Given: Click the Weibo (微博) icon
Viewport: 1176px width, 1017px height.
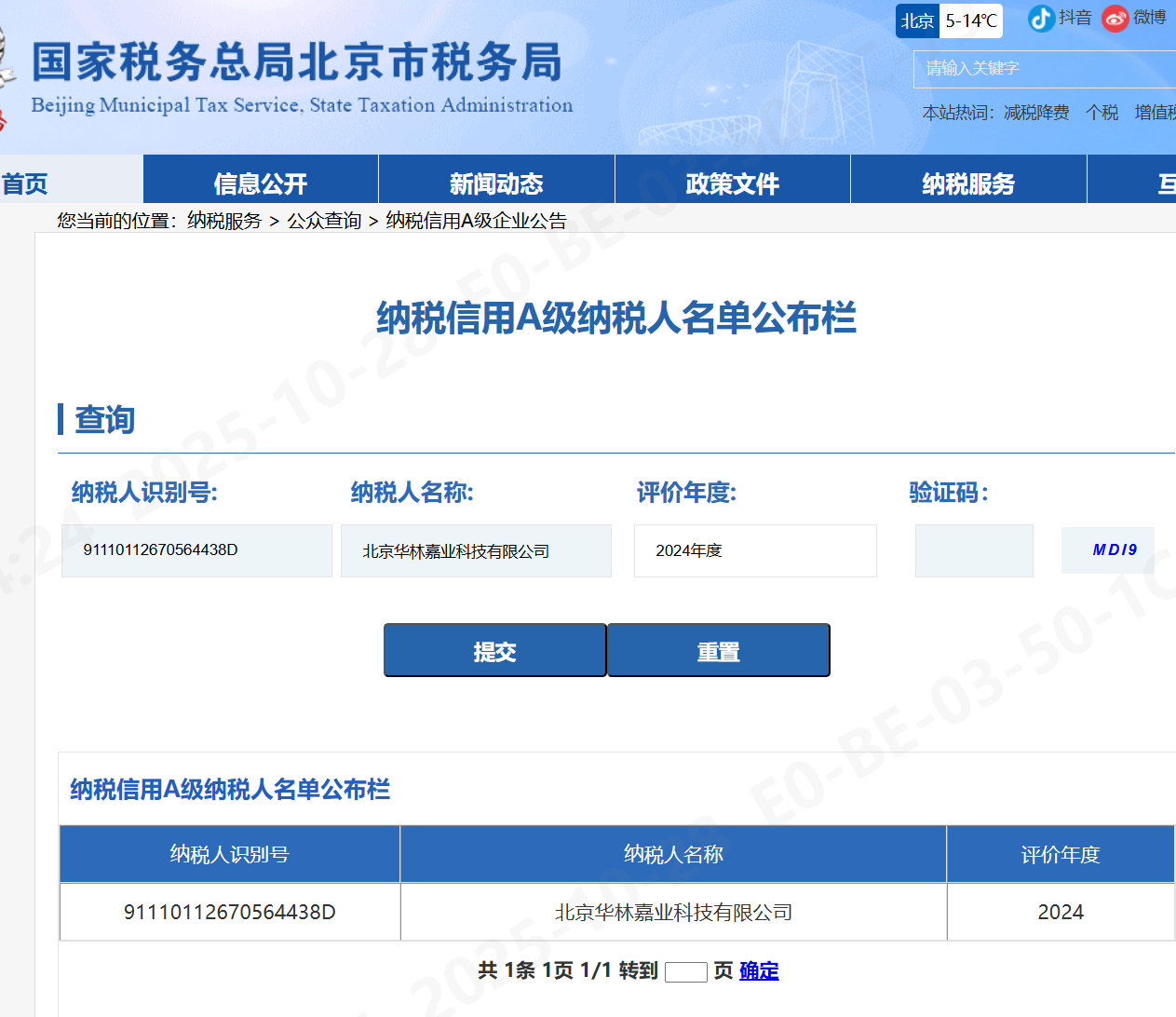Looking at the screenshot, I should [1115, 19].
